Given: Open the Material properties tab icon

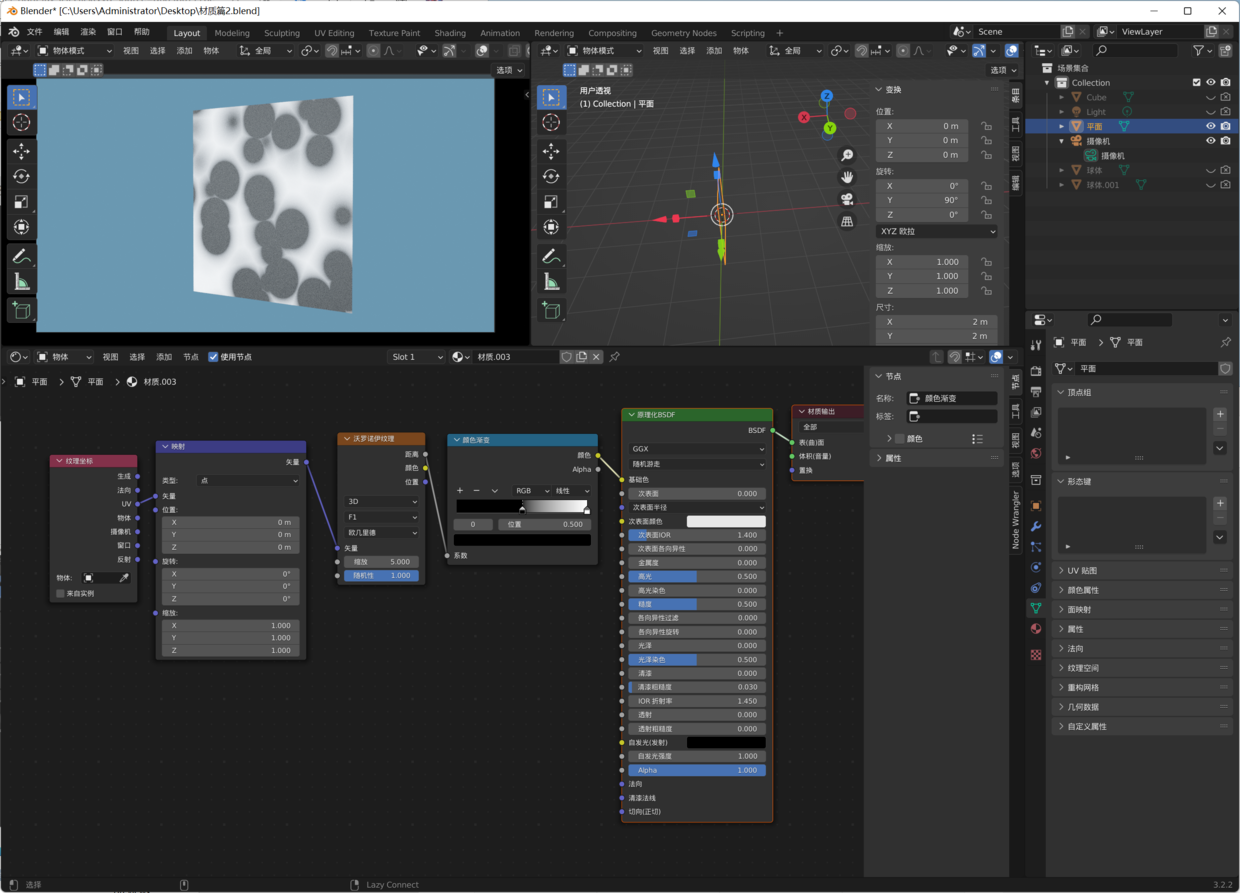Looking at the screenshot, I should [1036, 629].
